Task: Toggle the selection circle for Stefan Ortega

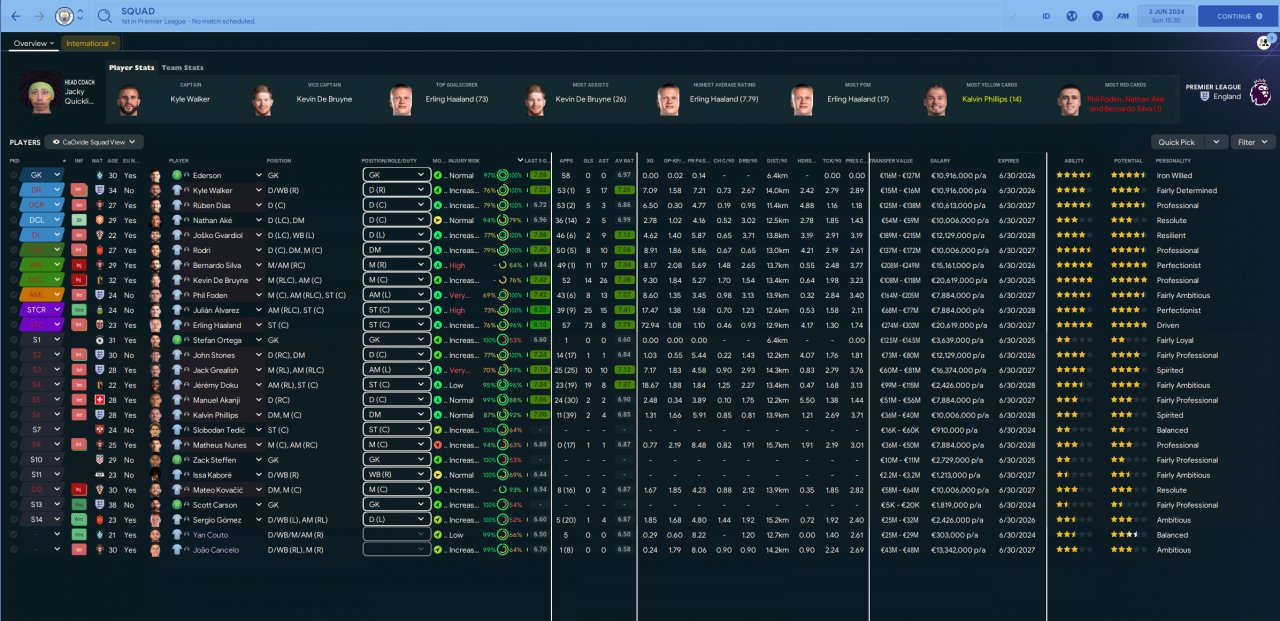Action: pyautogui.click(x=14, y=340)
